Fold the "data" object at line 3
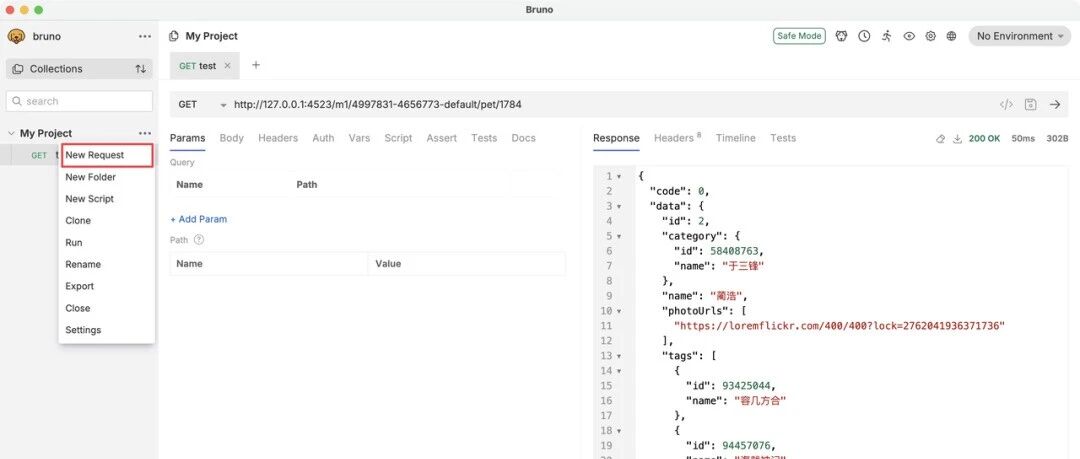 click(619, 206)
